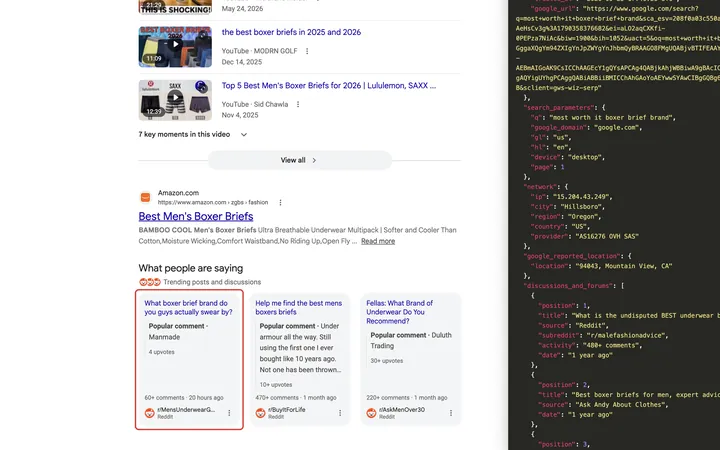Open three-dot menu on r/AskMenOver30 card
Screen dimensions: 720x450
[x=451, y=413]
